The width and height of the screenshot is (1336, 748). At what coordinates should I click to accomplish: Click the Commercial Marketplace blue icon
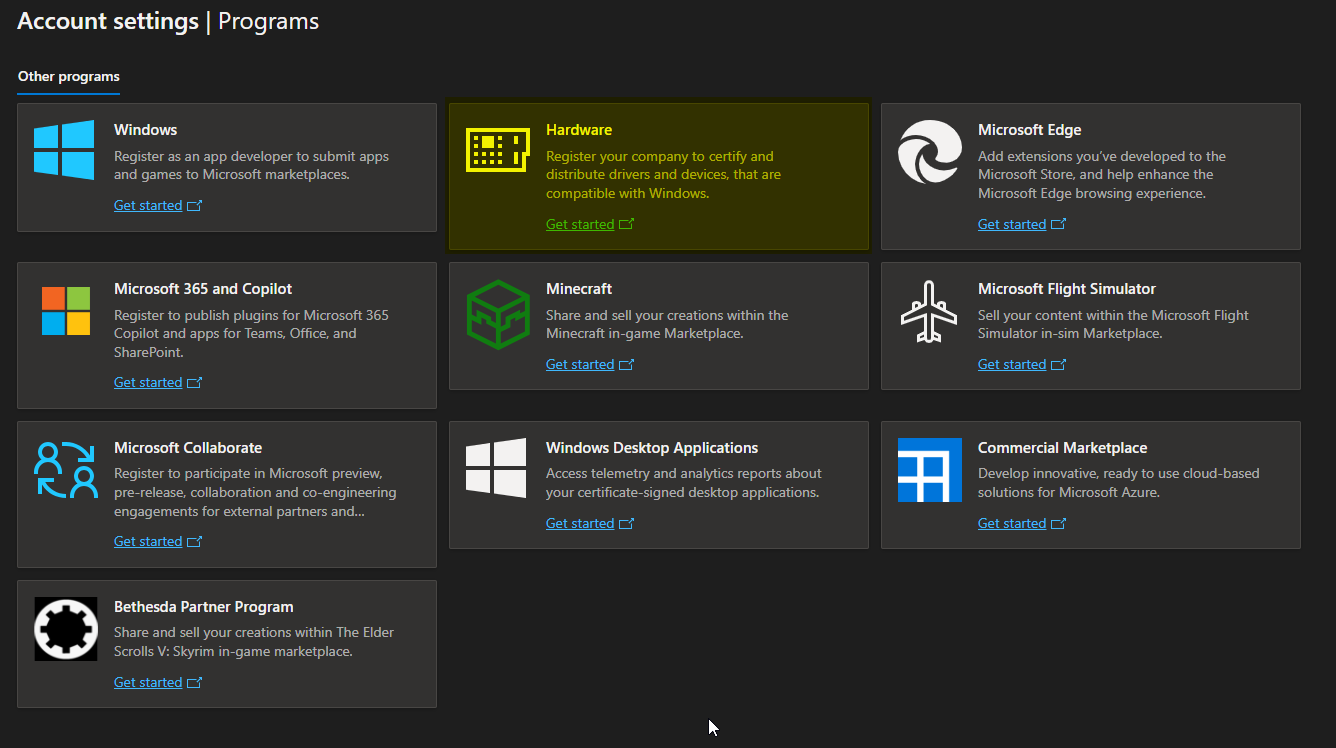930,470
